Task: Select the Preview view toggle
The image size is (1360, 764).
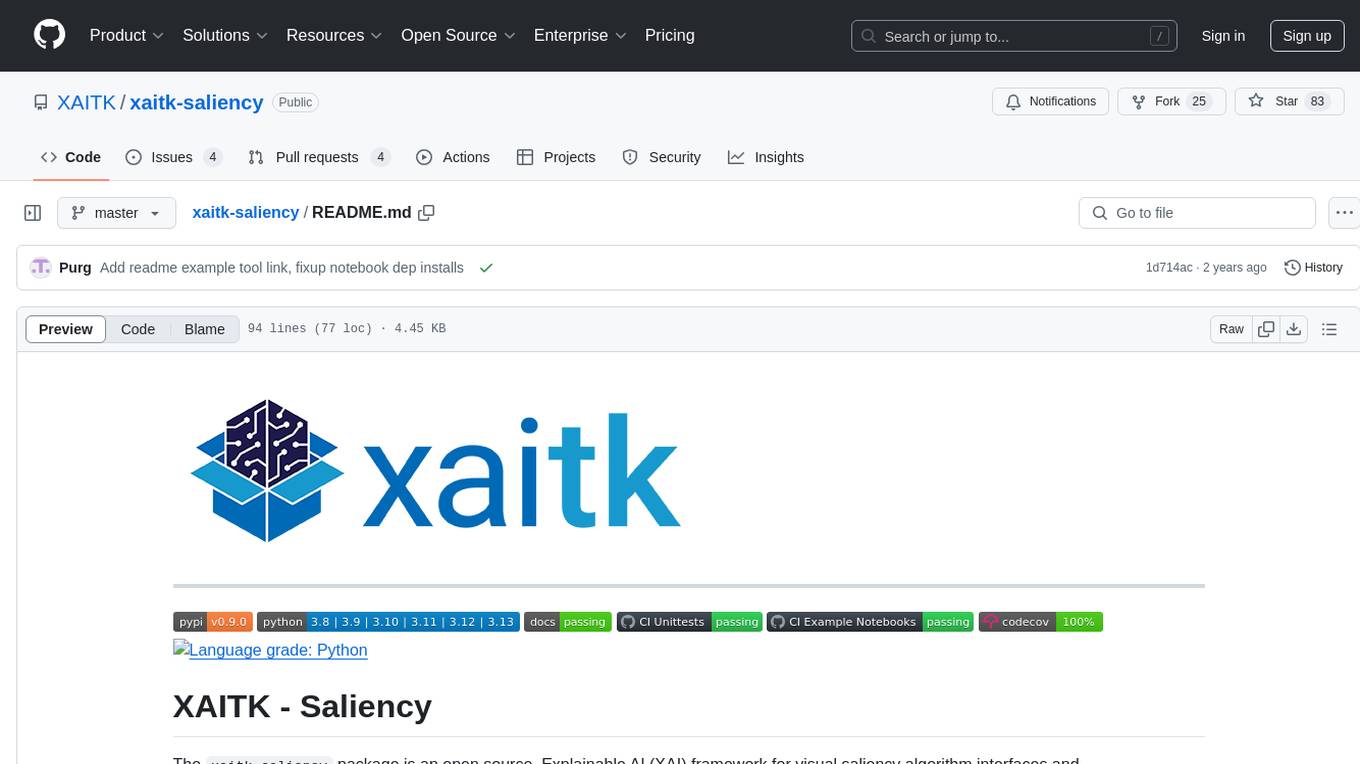Action: [66, 329]
